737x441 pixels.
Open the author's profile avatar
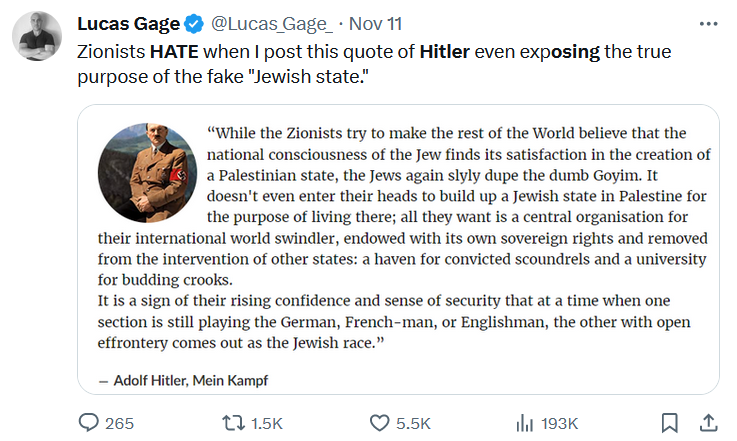pos(37,36)
